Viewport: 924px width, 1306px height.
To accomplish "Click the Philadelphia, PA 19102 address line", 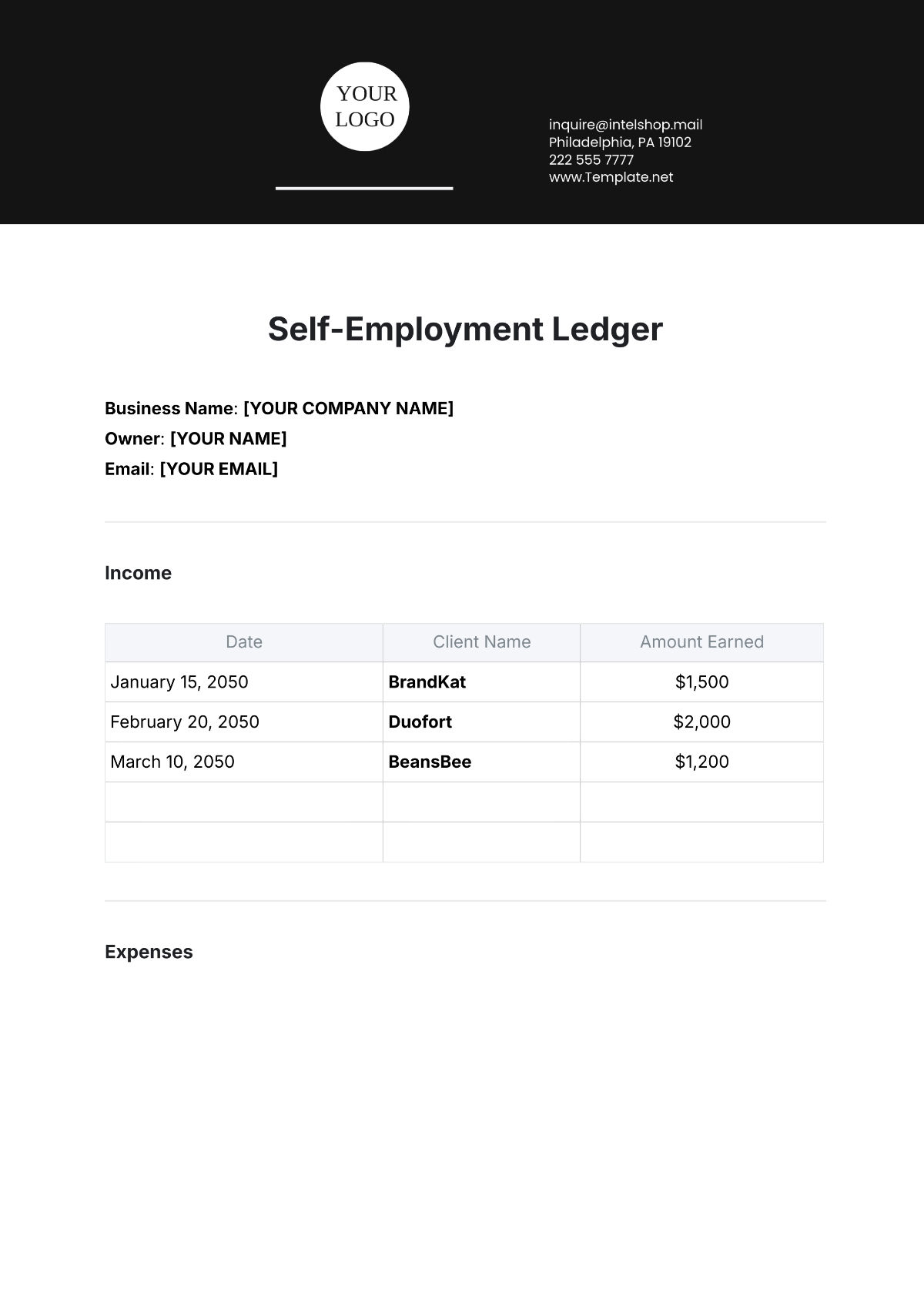I will (620, 142).
